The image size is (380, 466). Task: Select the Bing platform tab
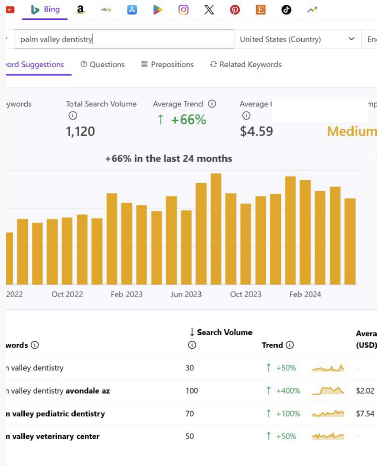[45, 10]
